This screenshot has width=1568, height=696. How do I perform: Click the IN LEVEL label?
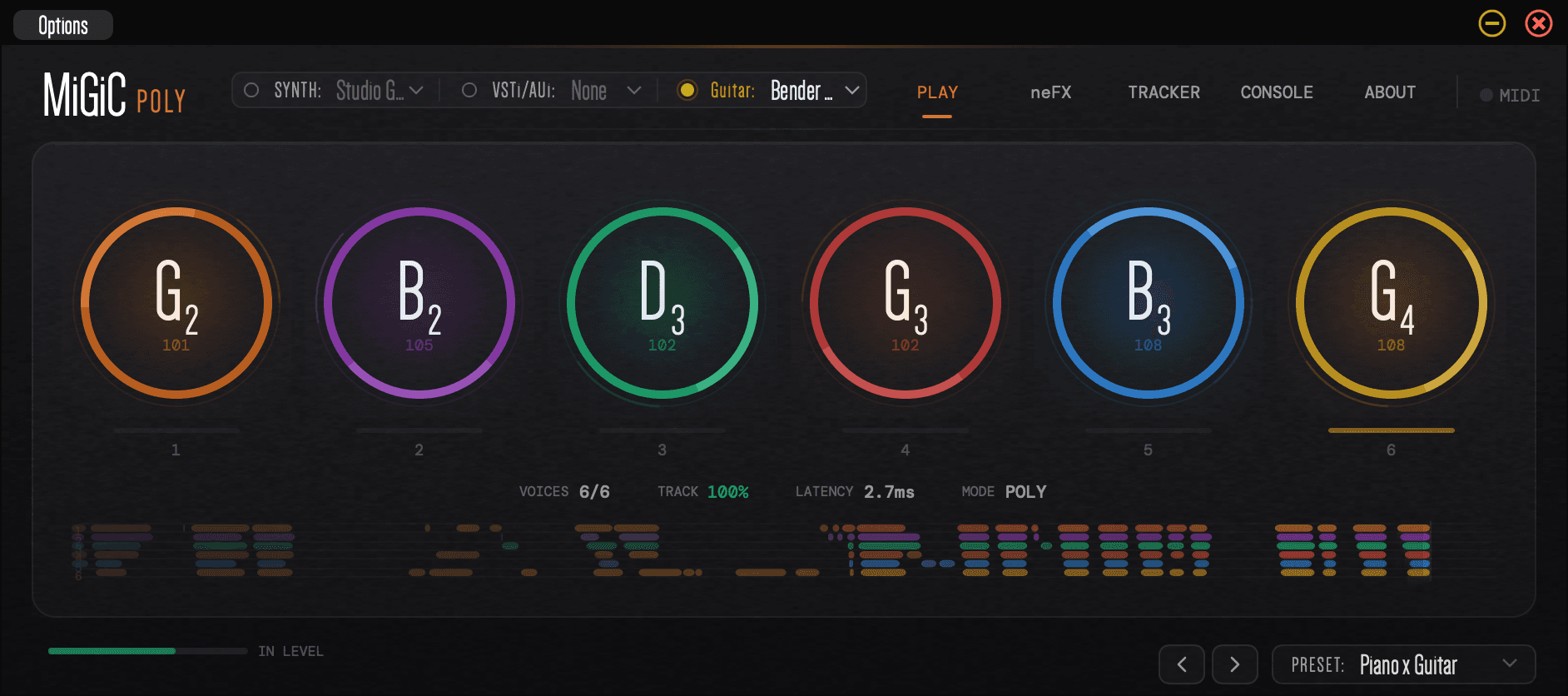coord(290,651)
